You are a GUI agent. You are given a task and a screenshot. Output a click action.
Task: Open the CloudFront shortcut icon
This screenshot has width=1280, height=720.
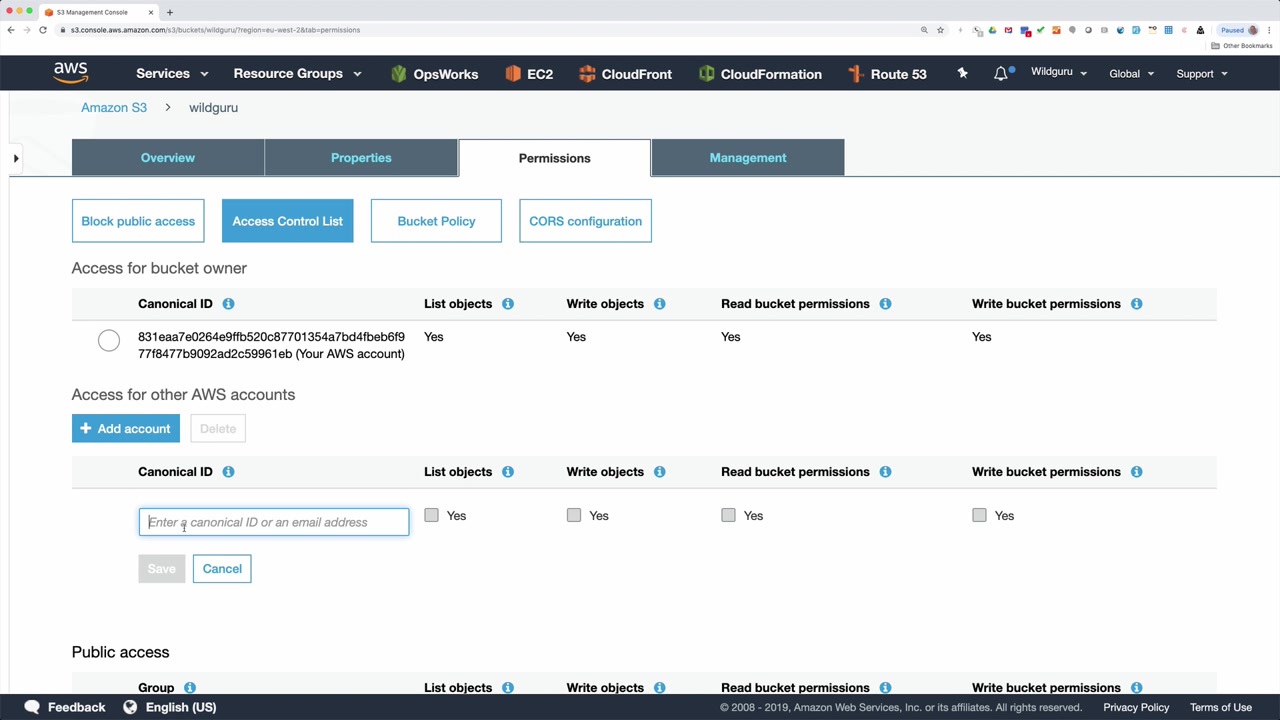coord(587,74)
